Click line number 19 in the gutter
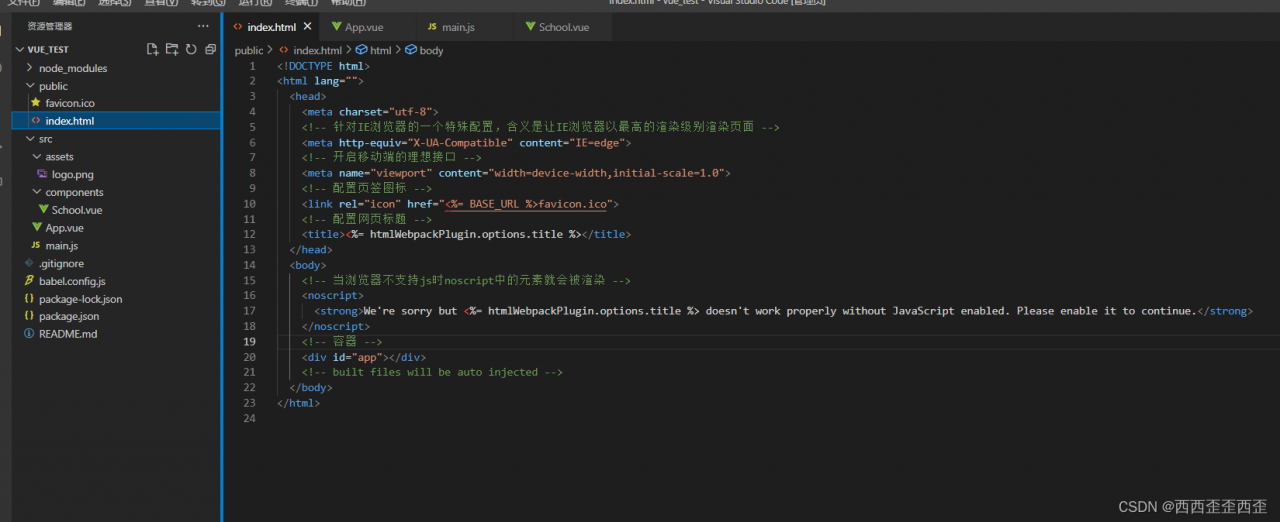 250,342
